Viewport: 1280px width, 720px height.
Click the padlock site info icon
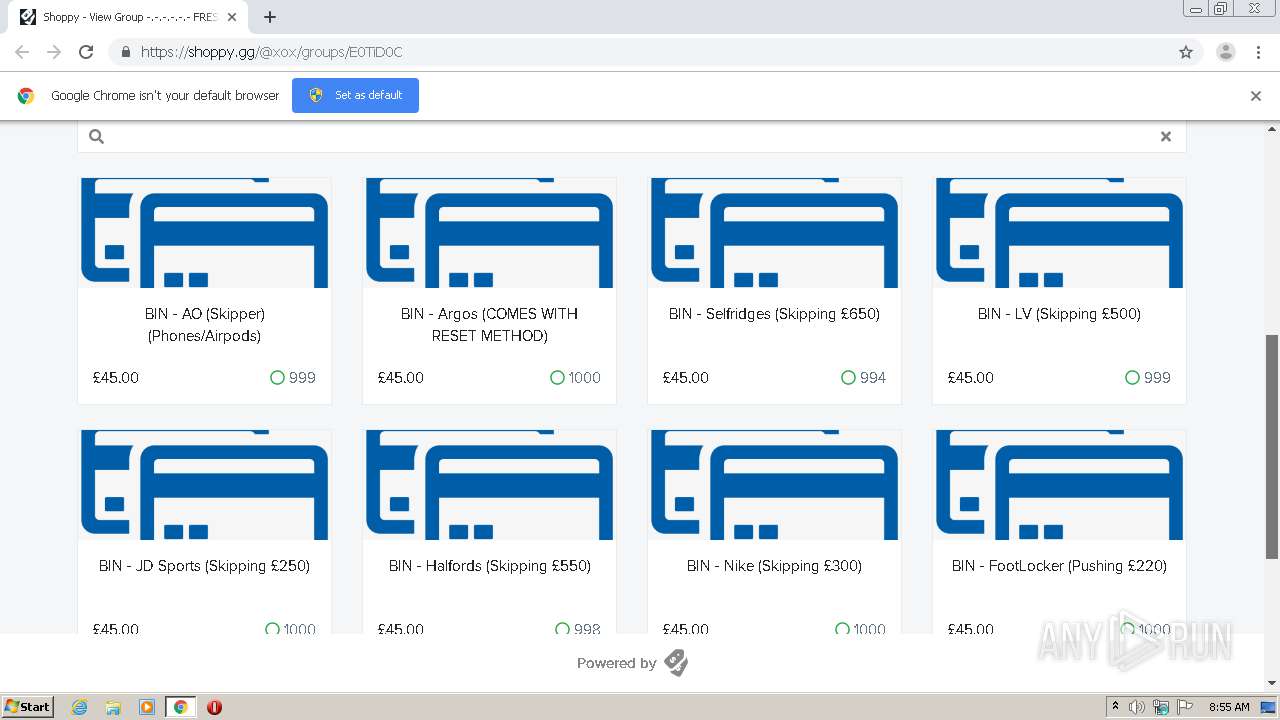pos(126,52)
